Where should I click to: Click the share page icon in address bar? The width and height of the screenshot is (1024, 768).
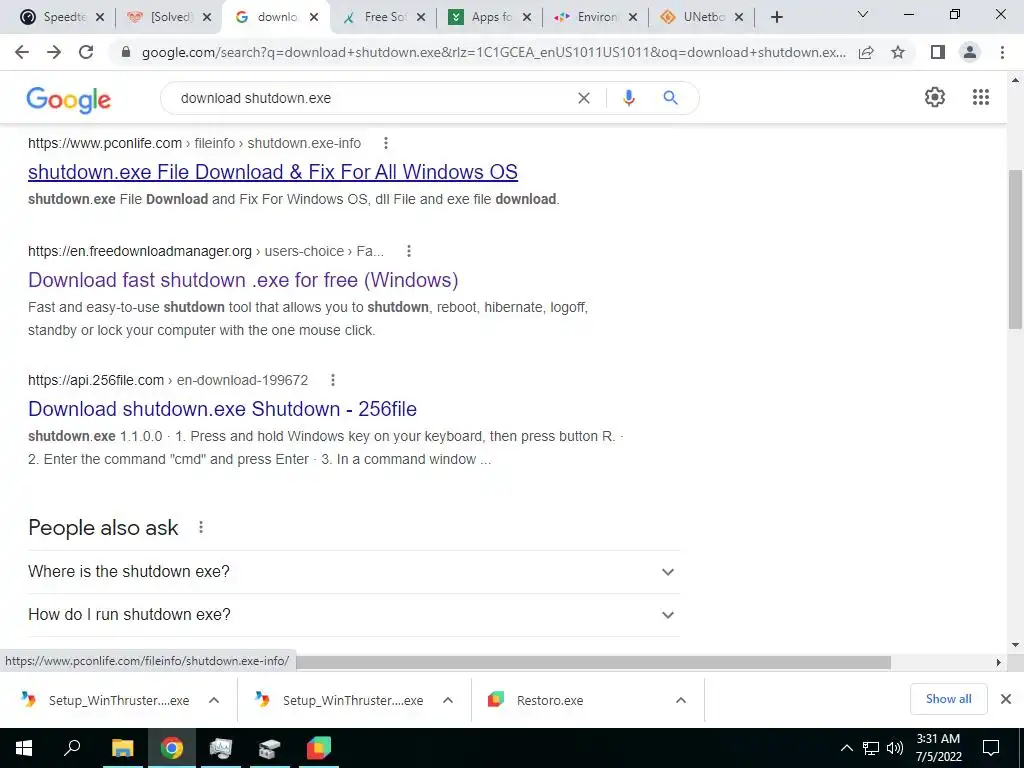point(866,52)
